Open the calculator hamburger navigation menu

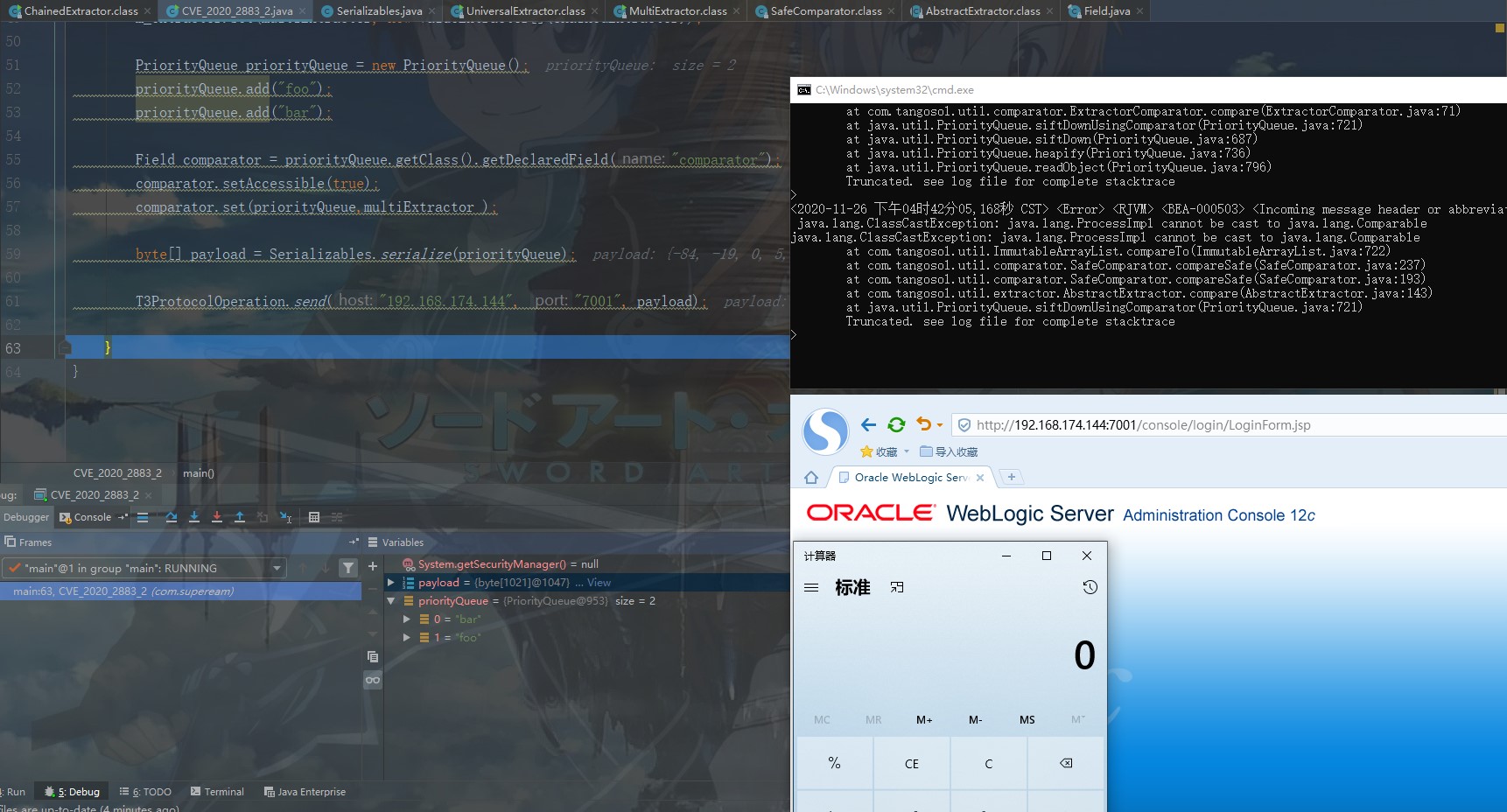pos(811,587)
